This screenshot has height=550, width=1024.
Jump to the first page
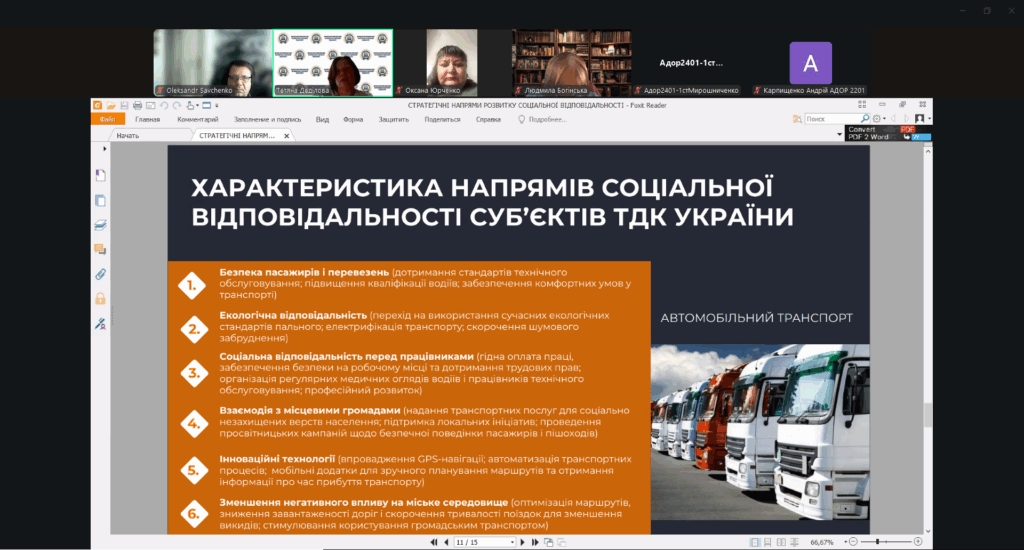pyautogui.click(x=433, y=542)
